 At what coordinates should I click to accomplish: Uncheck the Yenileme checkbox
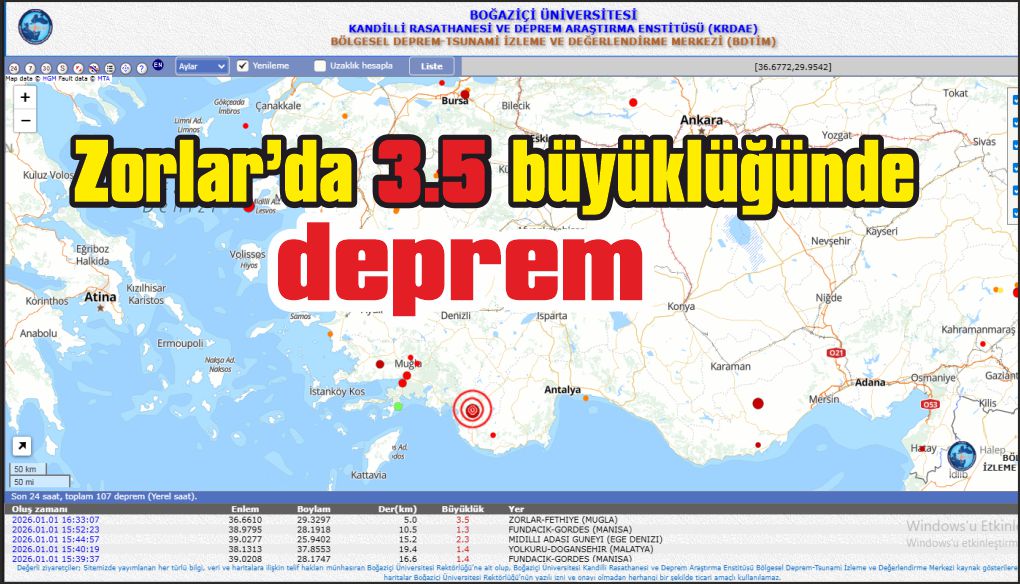point(242,66)
